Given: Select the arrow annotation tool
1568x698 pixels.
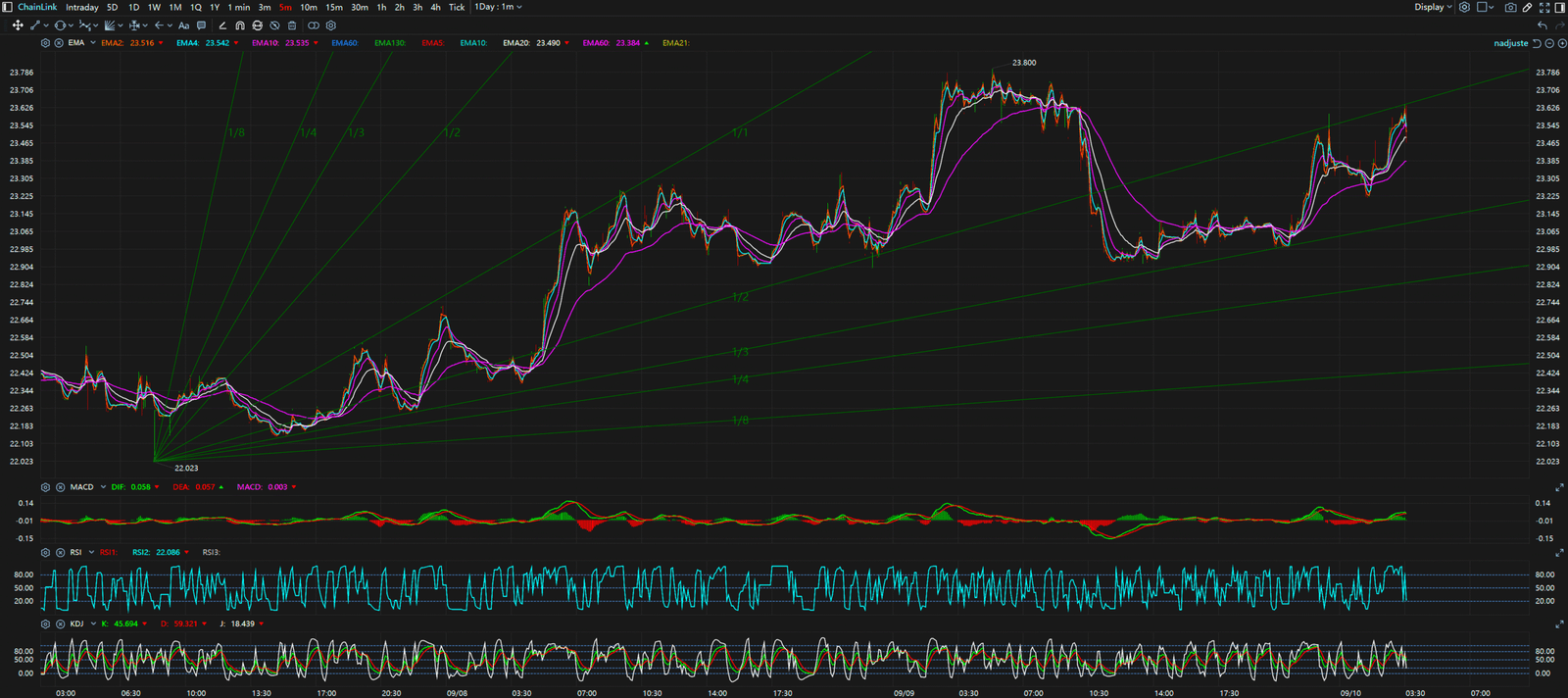Looking at the screenshot, I should 159,25.
